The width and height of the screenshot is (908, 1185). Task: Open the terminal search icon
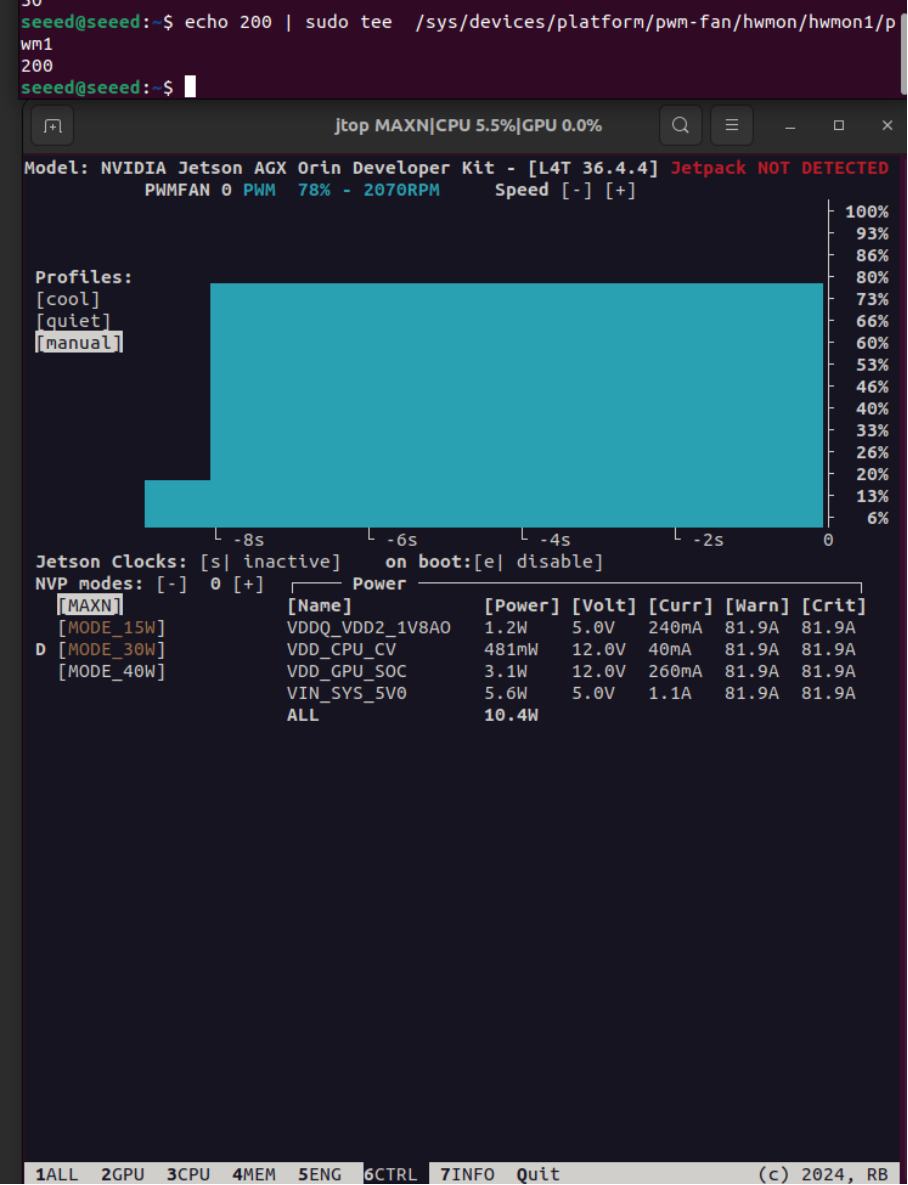tap(680, 126)
